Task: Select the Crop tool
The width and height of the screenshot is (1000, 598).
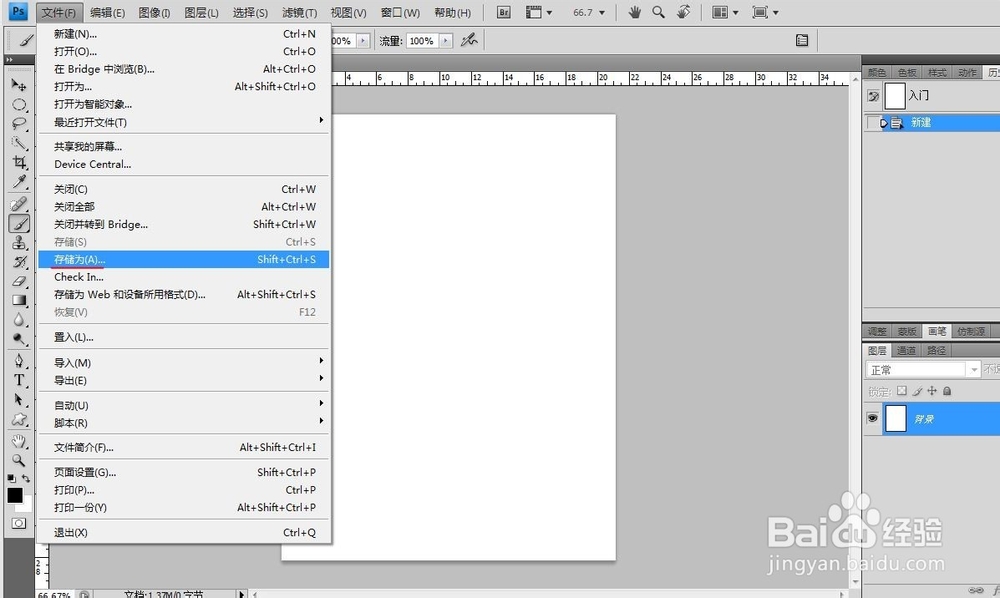Action: click(19, 162)
